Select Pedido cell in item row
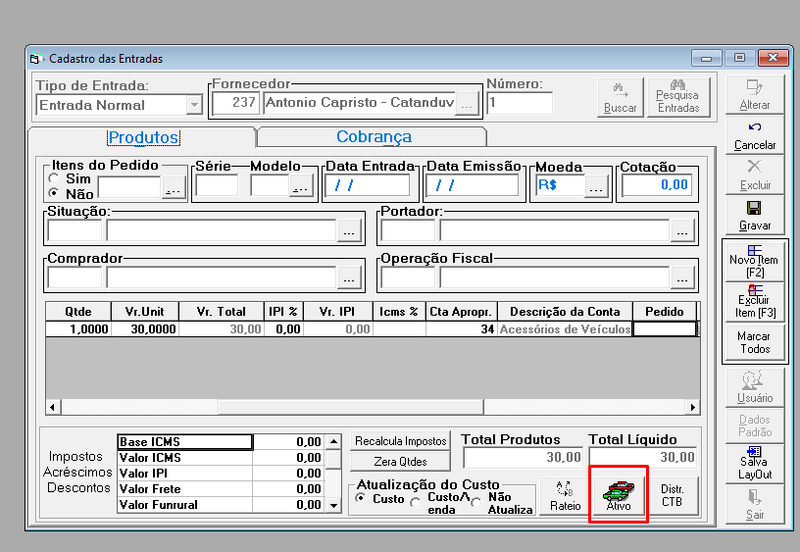The image size is (800, 552). [664, 329]
